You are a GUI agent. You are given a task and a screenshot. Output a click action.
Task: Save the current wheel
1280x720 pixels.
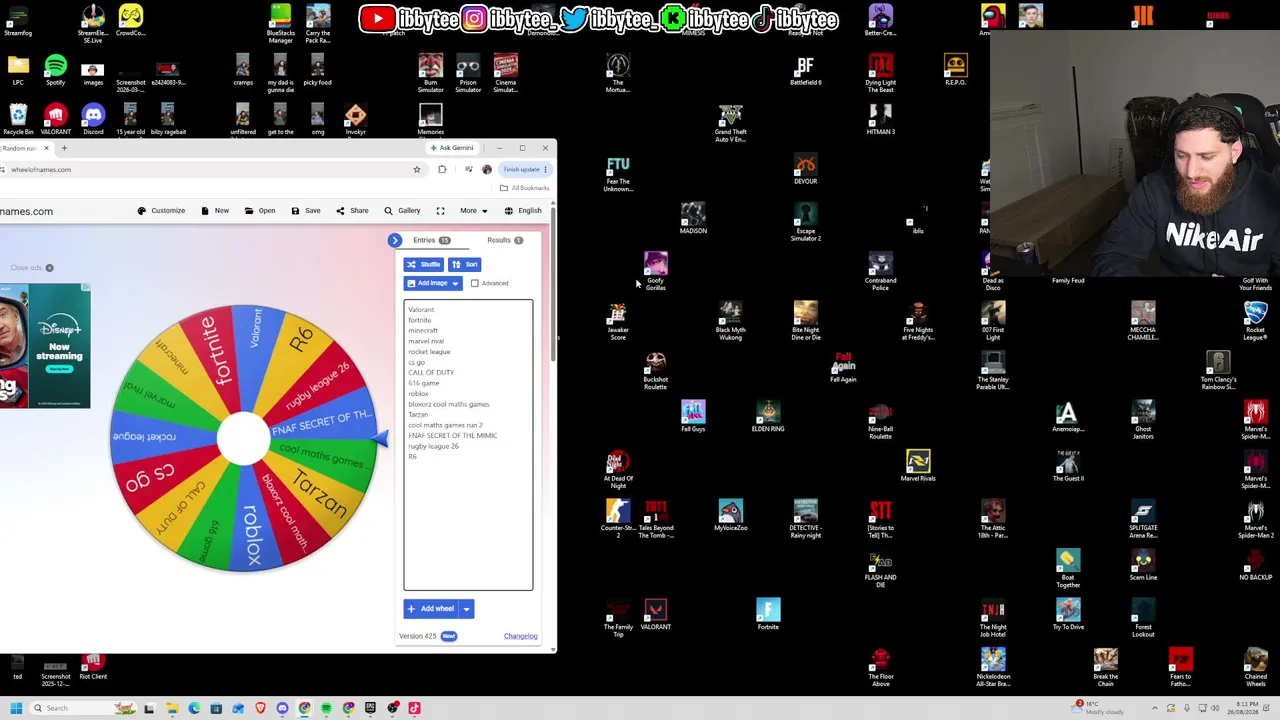306,211
